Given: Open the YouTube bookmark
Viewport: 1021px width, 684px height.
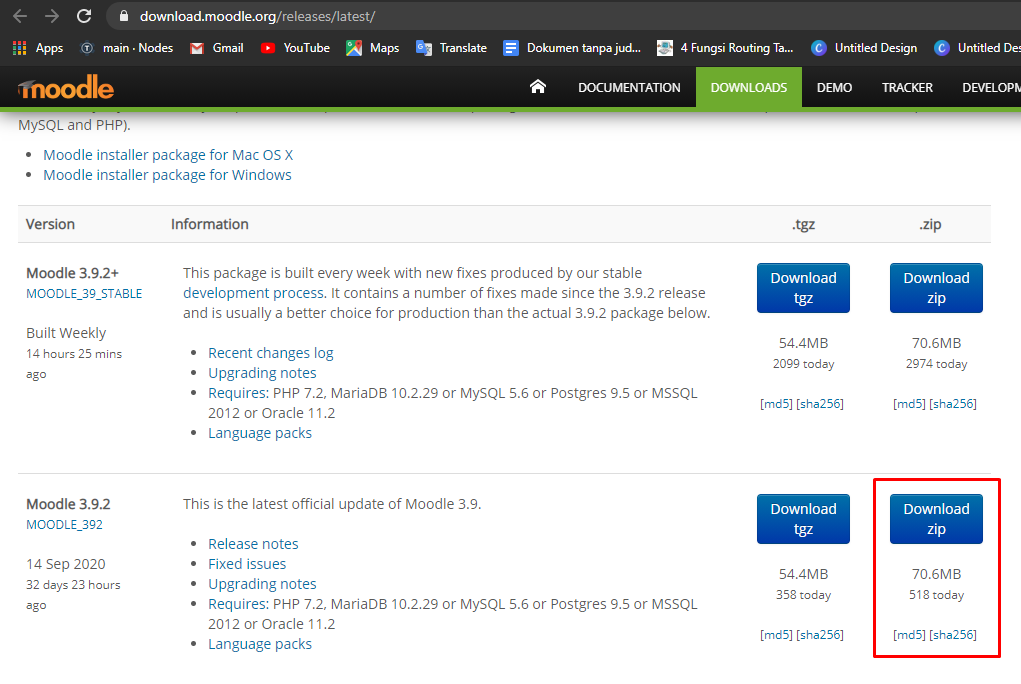Looking at the screenshot, I should tap(295, 48).
